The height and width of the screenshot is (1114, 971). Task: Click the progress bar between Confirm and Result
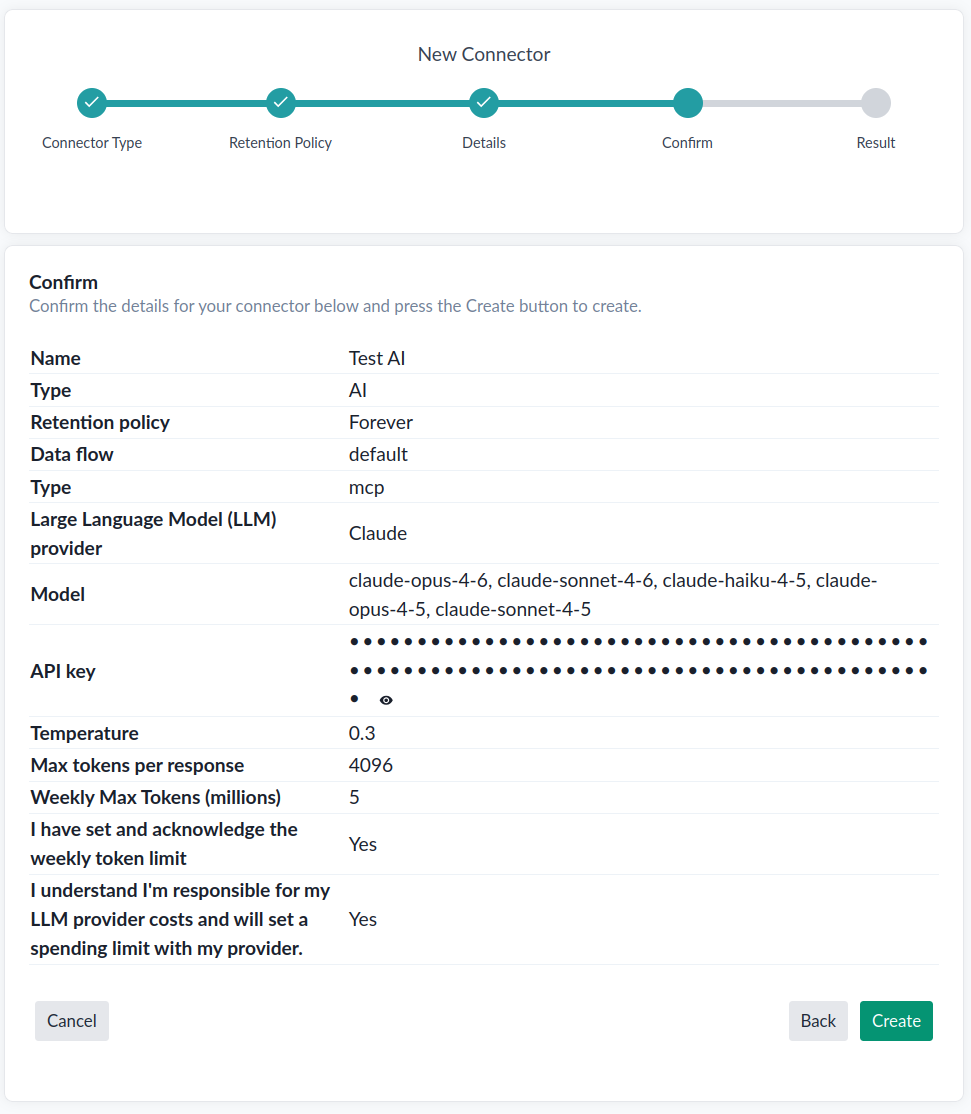[x=781, y=103]
